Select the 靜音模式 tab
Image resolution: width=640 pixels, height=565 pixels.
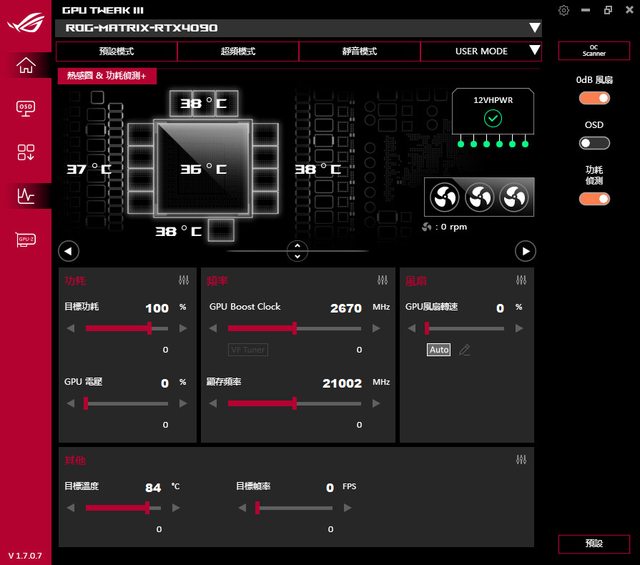pos(360,51)
